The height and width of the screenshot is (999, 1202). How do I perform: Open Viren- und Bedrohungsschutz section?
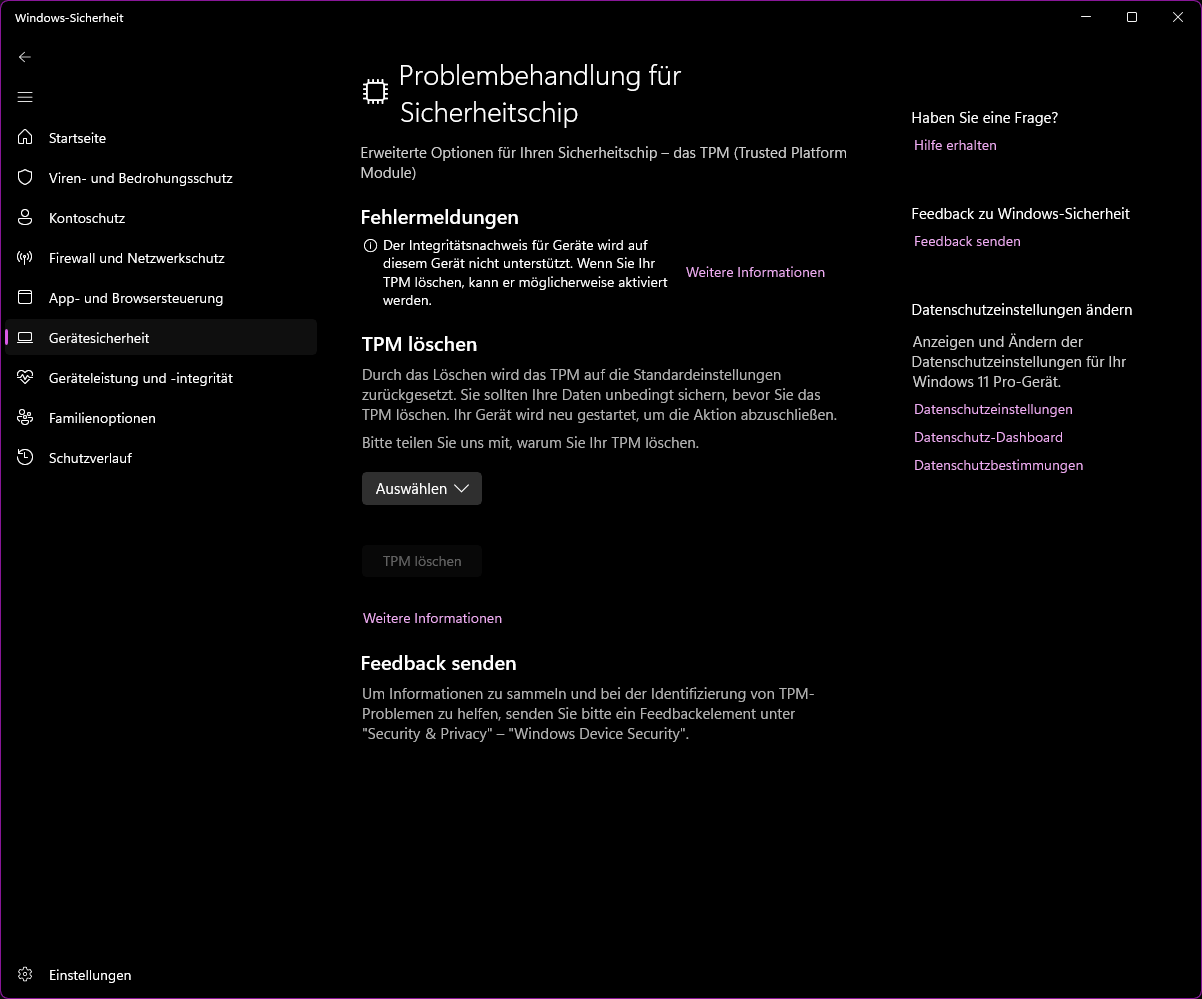tap(140, 178)
